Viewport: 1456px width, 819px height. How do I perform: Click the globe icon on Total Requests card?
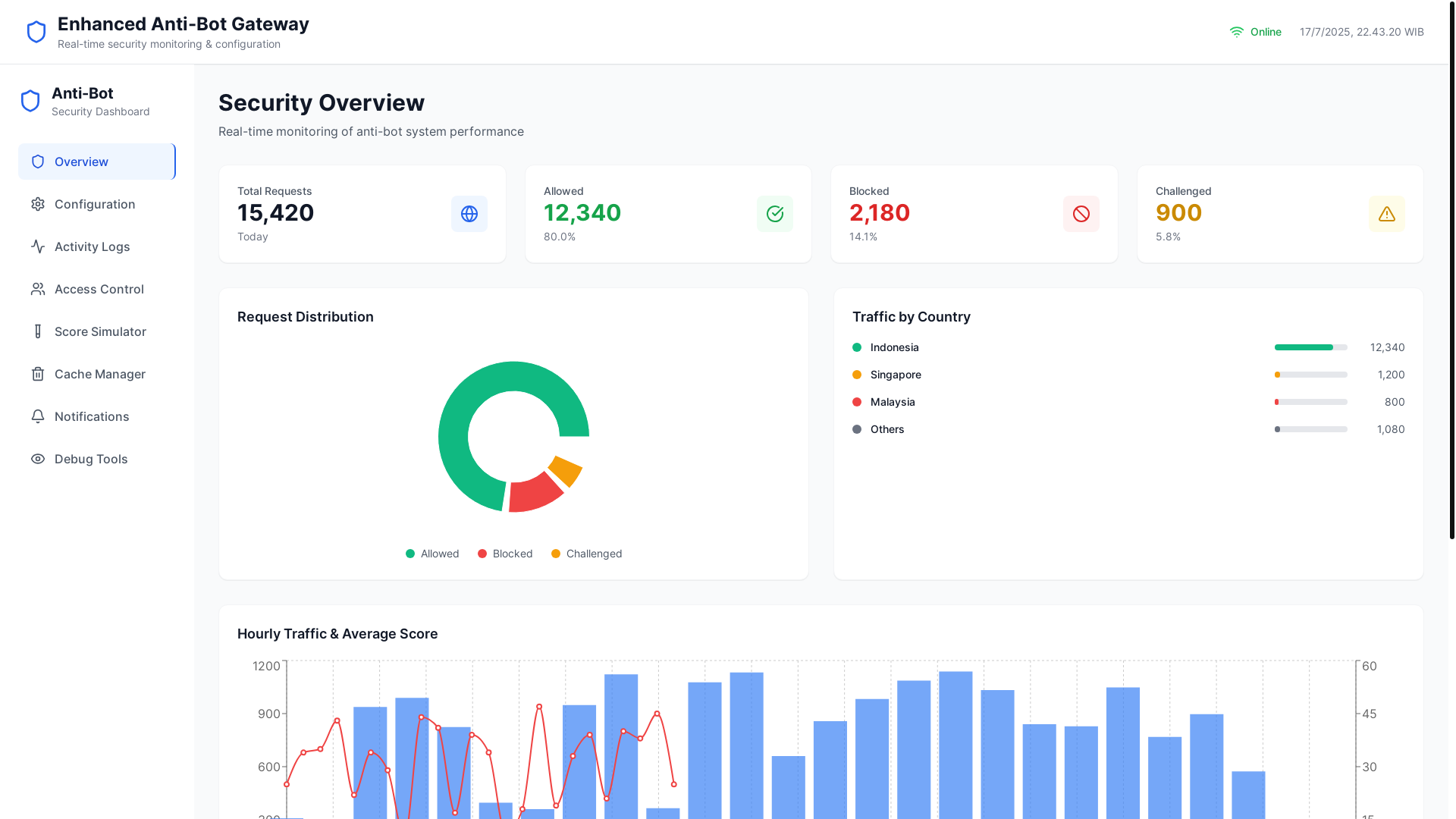[x=469, y=214]
